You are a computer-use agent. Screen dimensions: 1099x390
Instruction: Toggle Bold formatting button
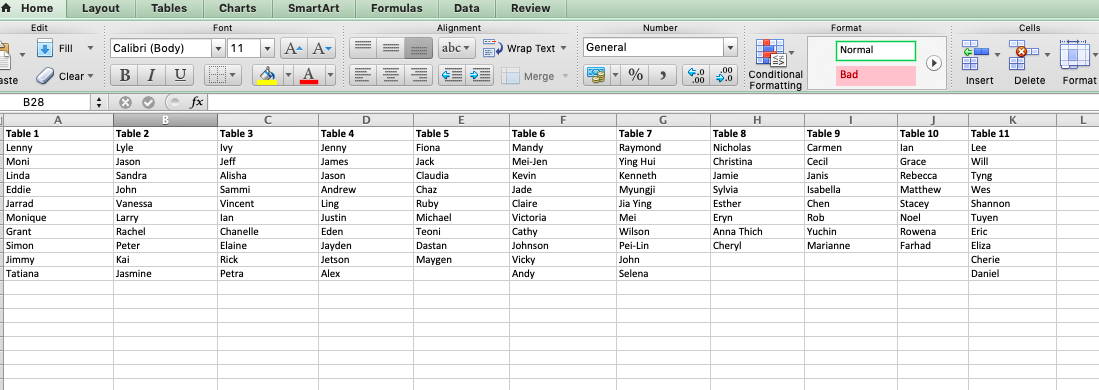point(125,75)
